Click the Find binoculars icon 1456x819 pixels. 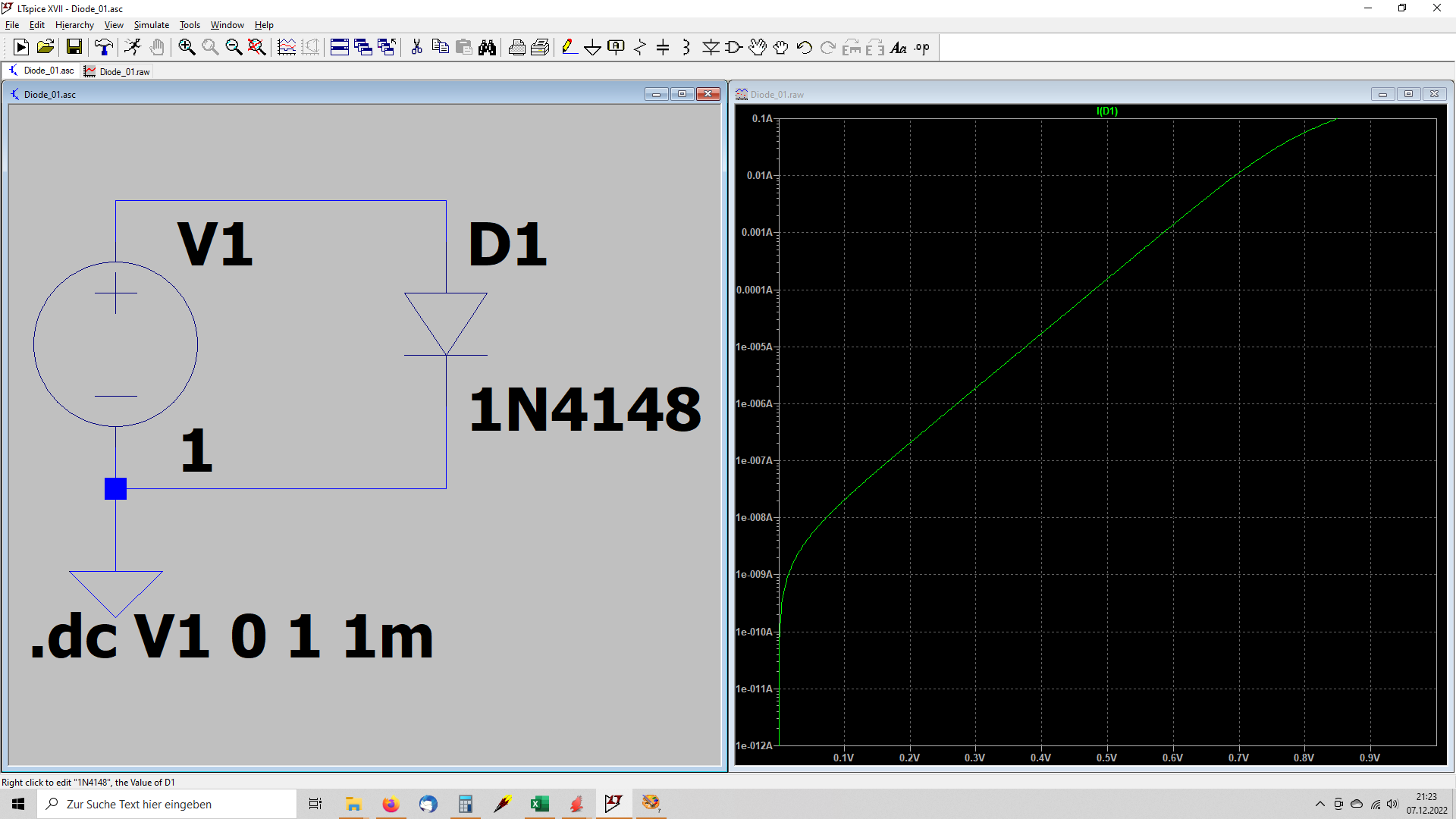488,47
